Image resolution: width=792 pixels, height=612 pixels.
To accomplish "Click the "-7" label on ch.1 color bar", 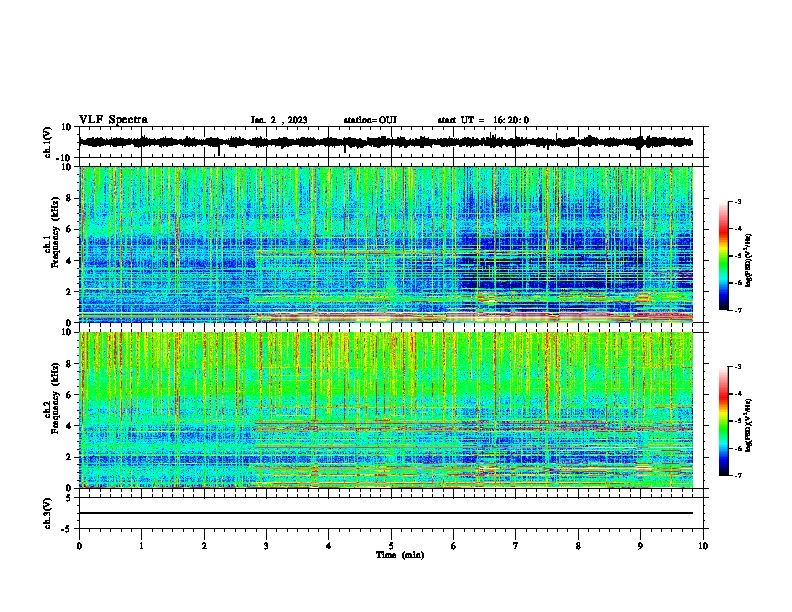I will tap(738, 310).
